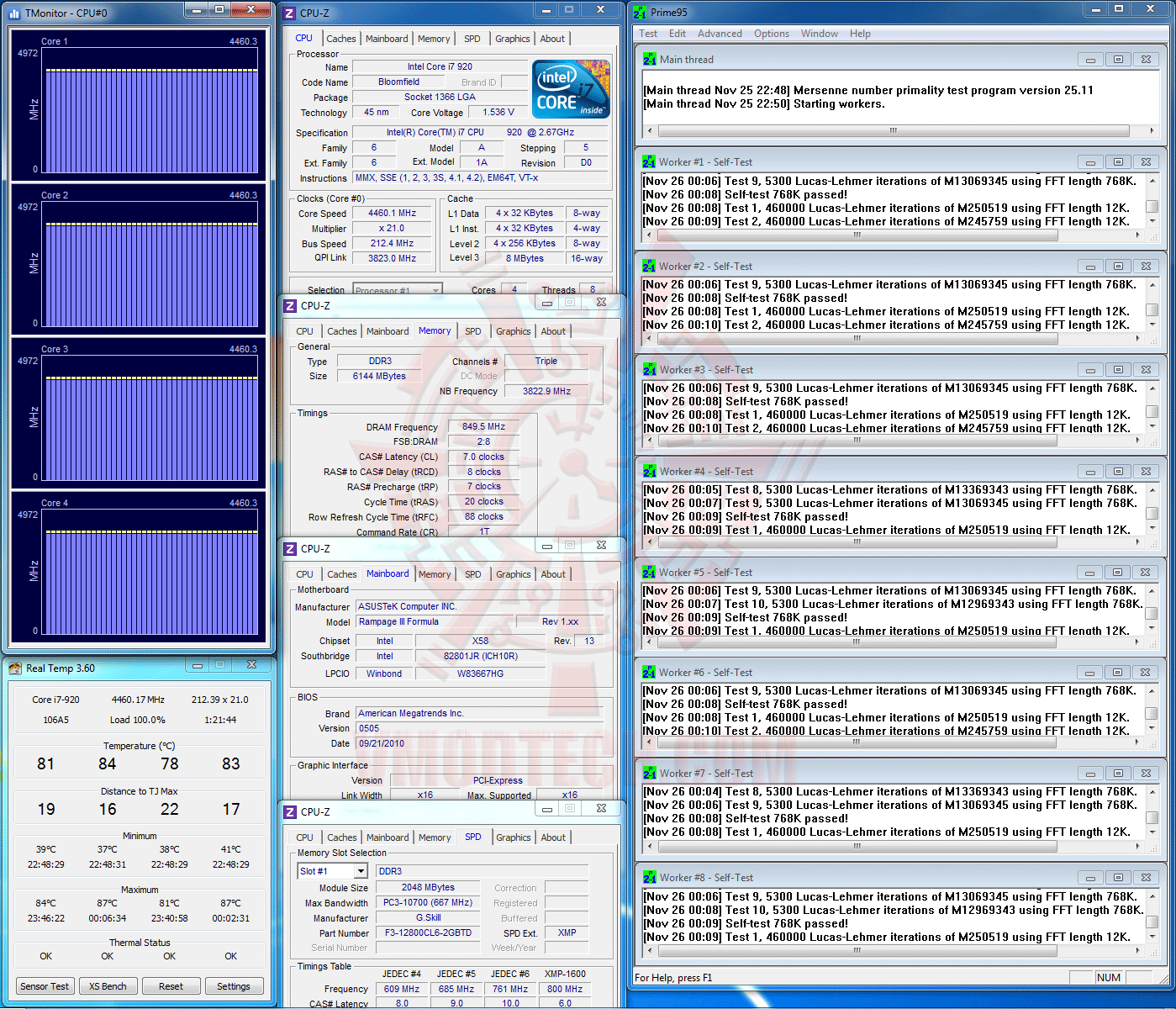The height and width of the screenshot is (1009, 1176).
Task: Switch to Mainboard tab in the Slot #1 SPD window
Action: click(388, 837)
